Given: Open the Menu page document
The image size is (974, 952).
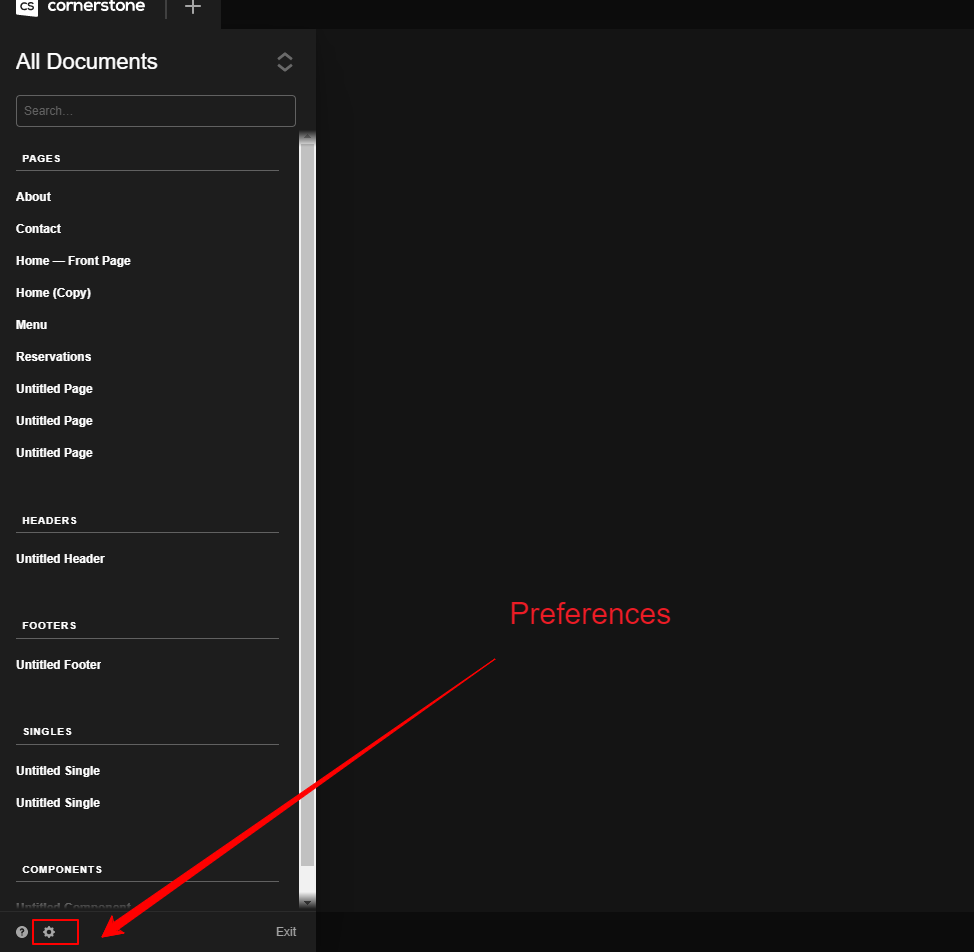Looking at the screenshot, I should [31, 325].
